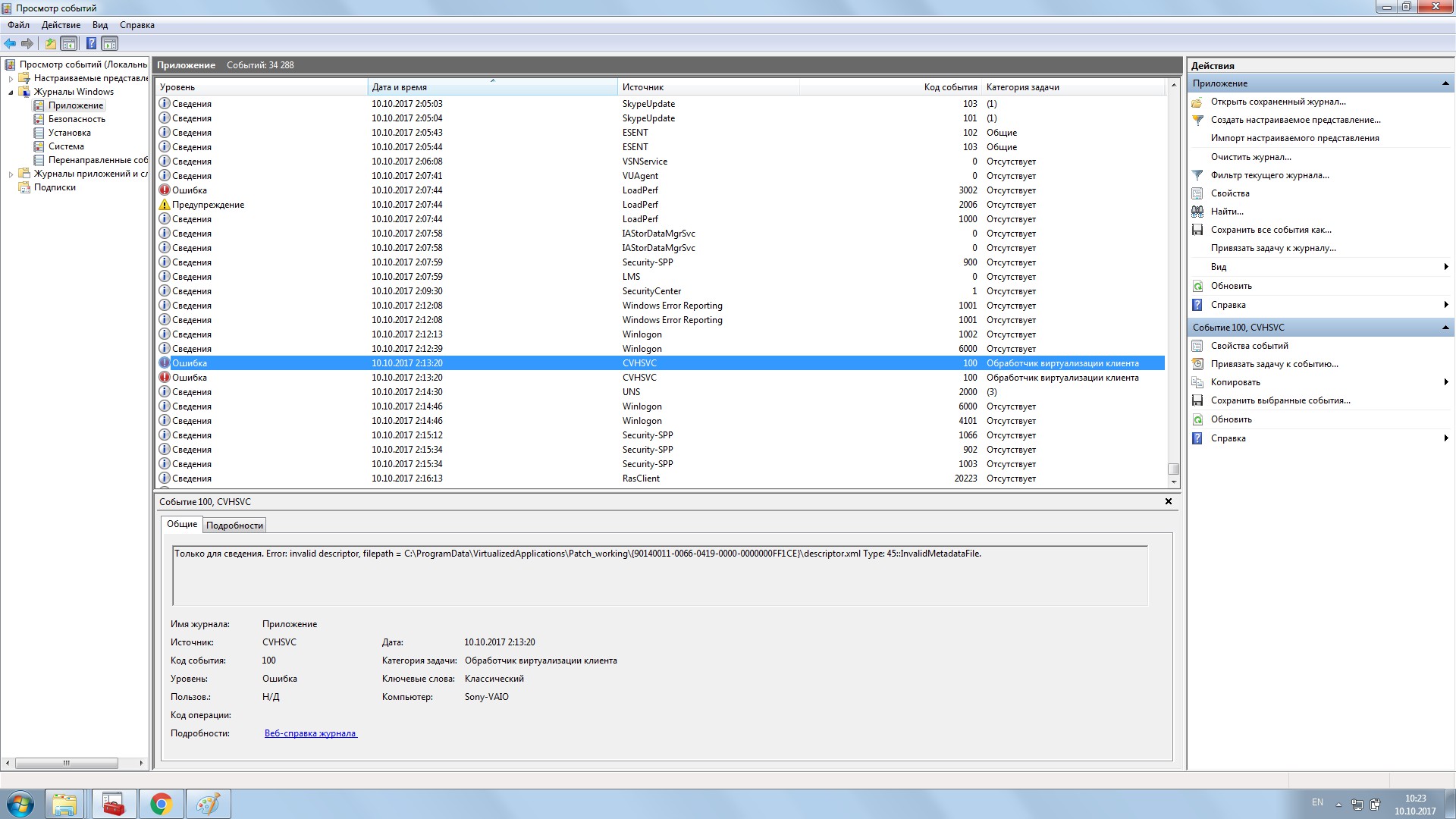
Task: Open the Event properties icon in Actions
Action: point(1197,346)
